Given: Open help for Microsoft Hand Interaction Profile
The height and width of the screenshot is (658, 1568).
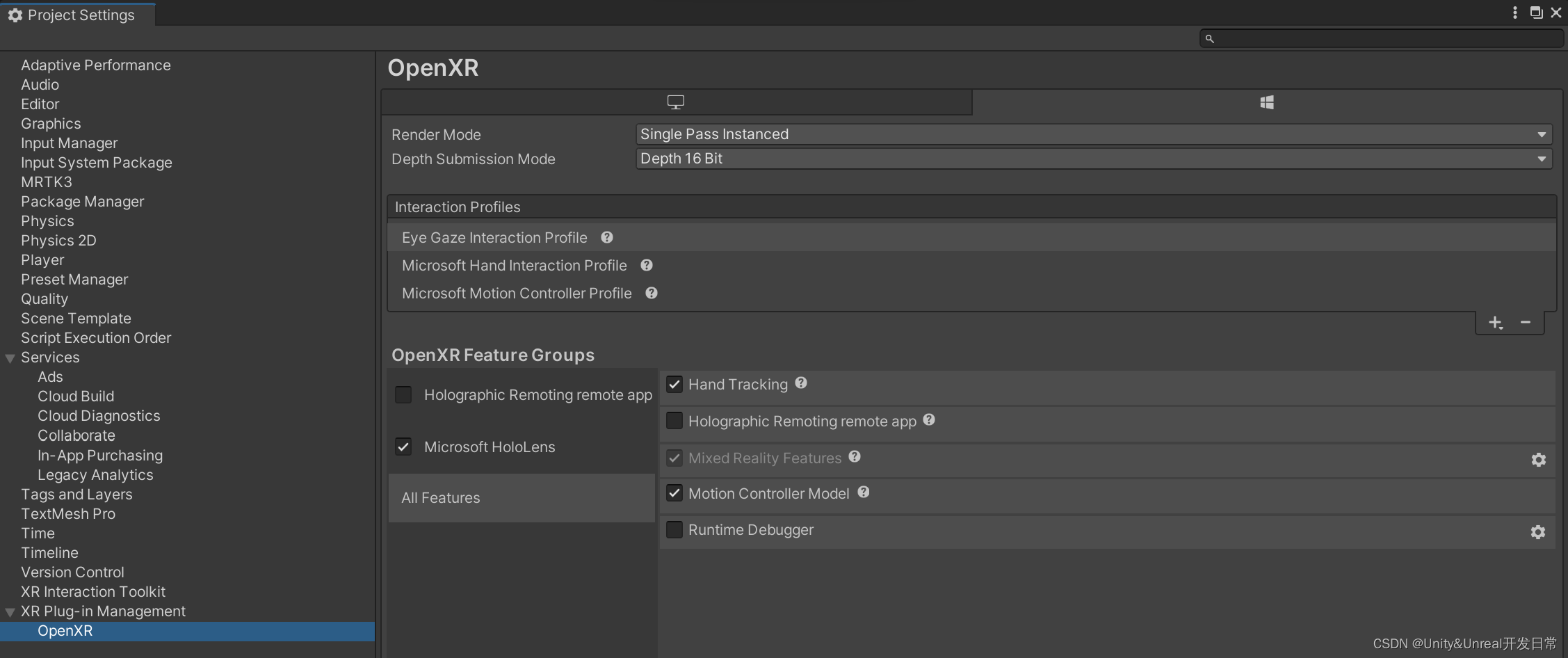Looking at the screenshot, I should click(647, 265).
